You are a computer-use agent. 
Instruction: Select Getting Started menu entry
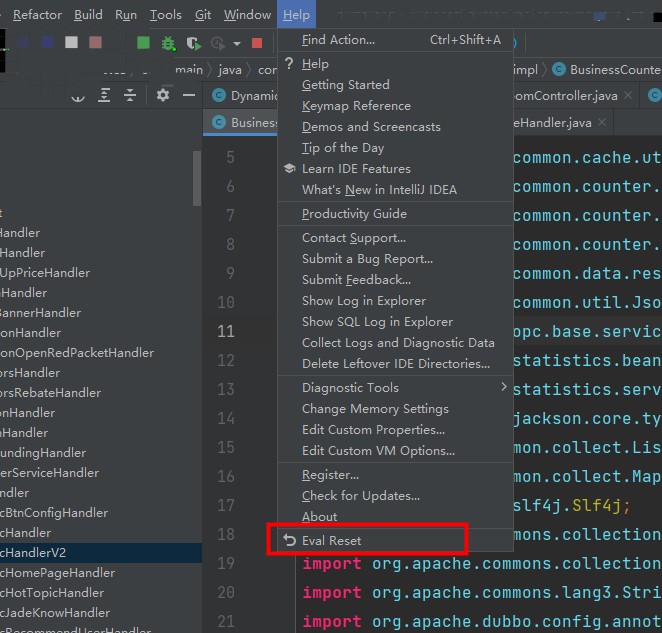[395, 84]
